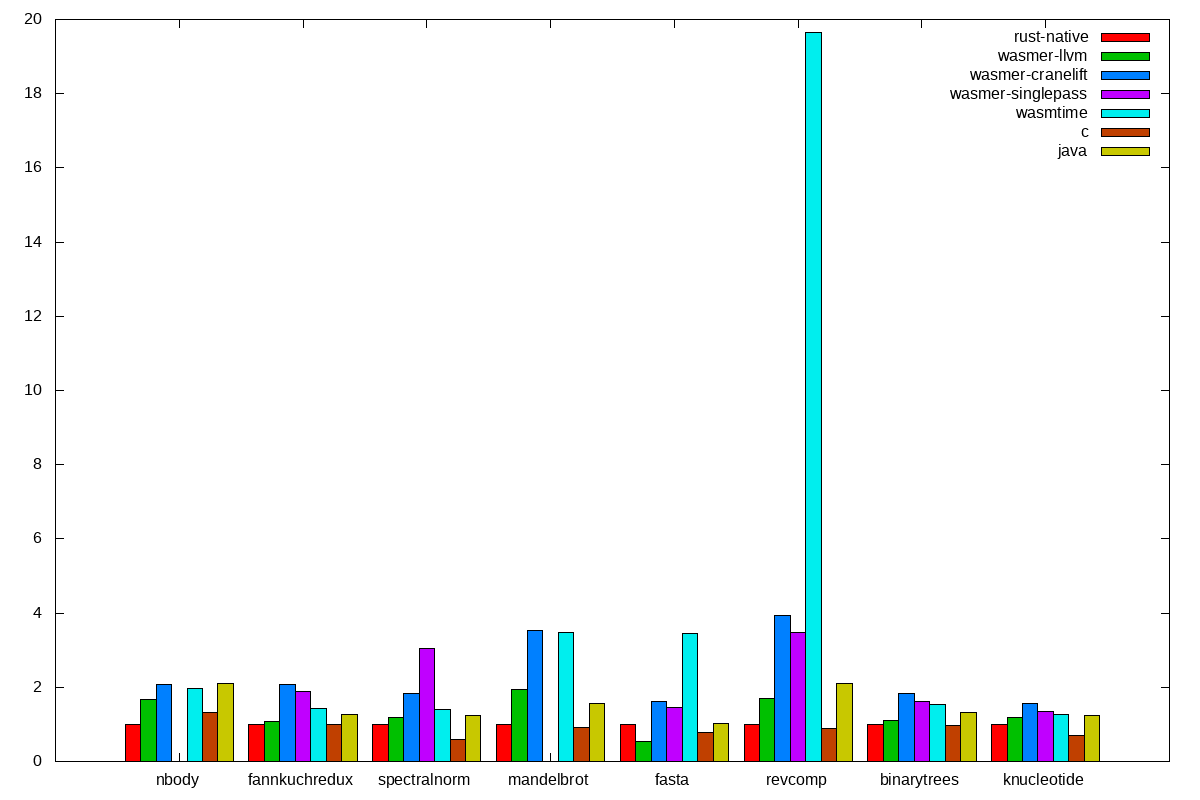Image resolution: width=1200 pixels, height=800 pixels.
Task: Click the '14' y-axis tick label
Action: point(33,242)
